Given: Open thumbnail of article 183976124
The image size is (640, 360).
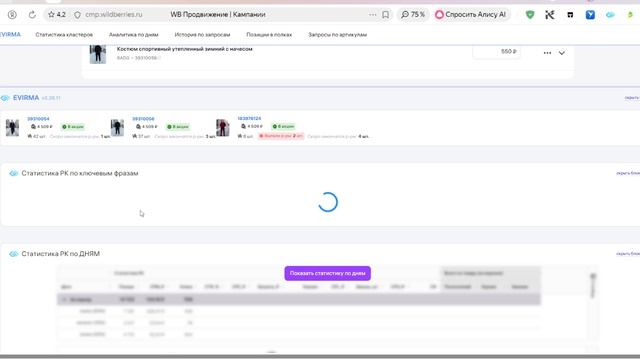Looking at the screenshot, I should (222, 128).
